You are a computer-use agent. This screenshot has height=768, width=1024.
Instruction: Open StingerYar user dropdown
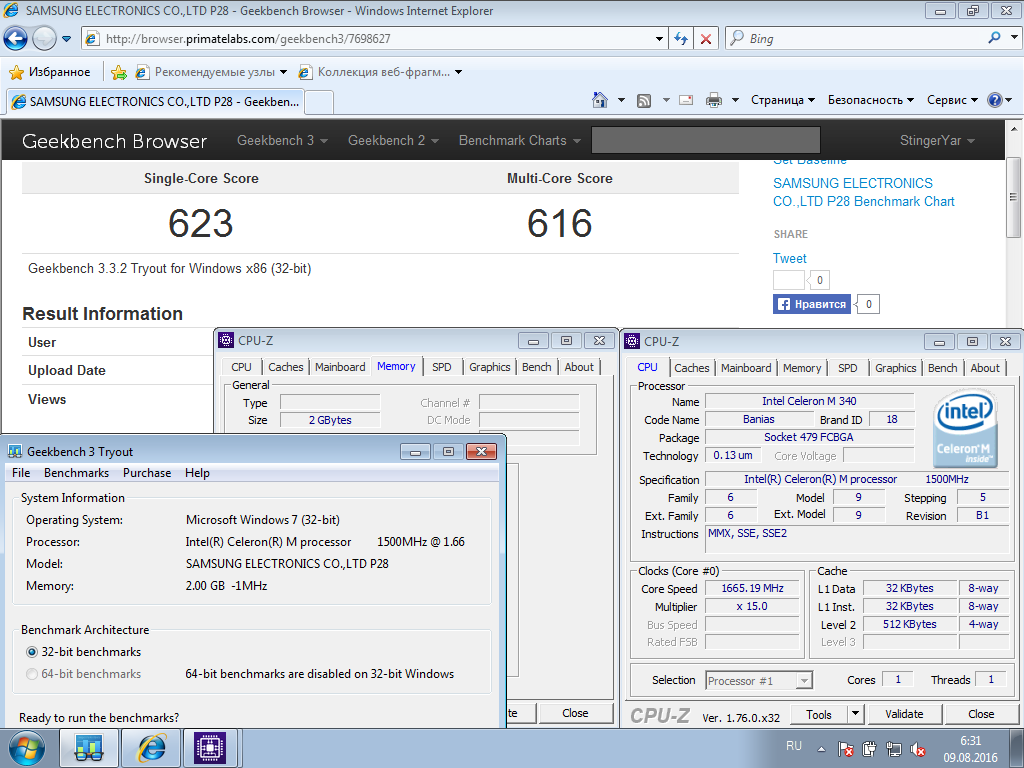[937, 140]
